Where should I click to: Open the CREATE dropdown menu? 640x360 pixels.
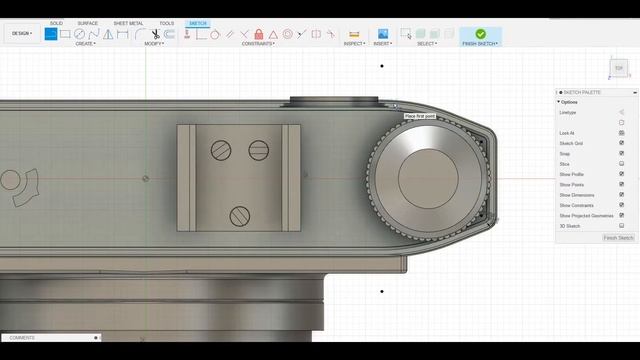point(85,44)
